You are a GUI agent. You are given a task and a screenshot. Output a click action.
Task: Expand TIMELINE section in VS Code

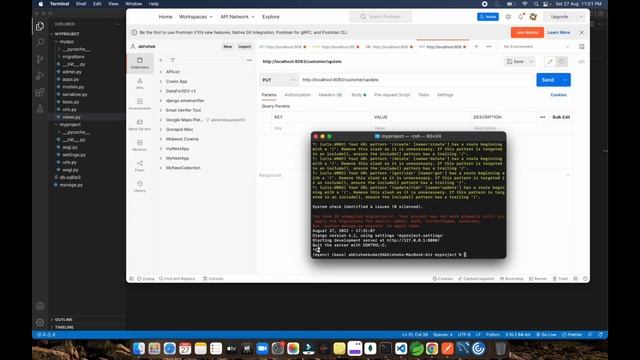(x=64, y=327)
